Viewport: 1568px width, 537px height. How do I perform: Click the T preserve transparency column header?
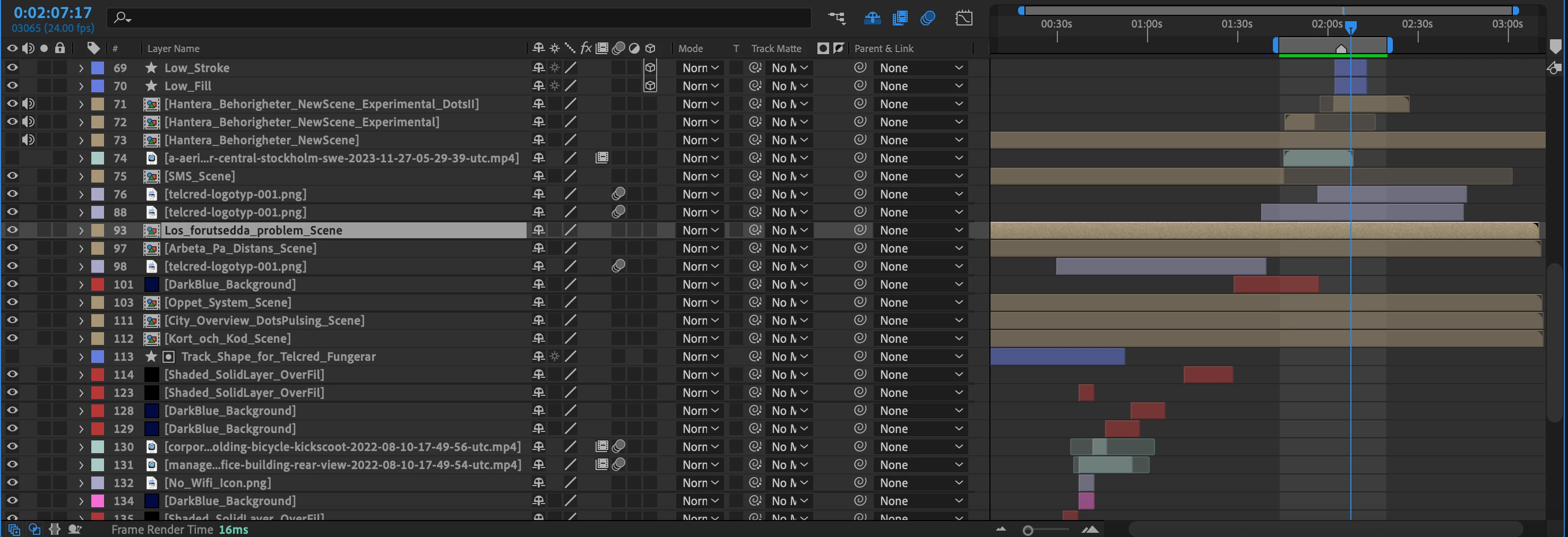736,48
